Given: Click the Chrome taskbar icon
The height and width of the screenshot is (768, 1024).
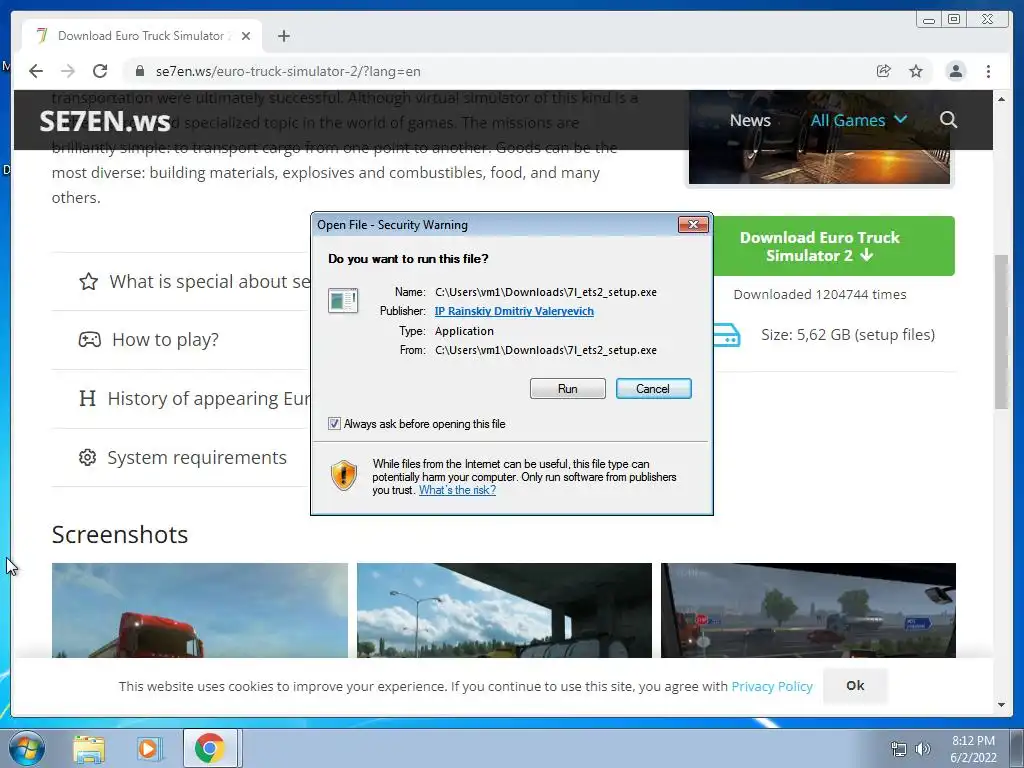Looking at the screenshot, I should [x=209, y=748].
